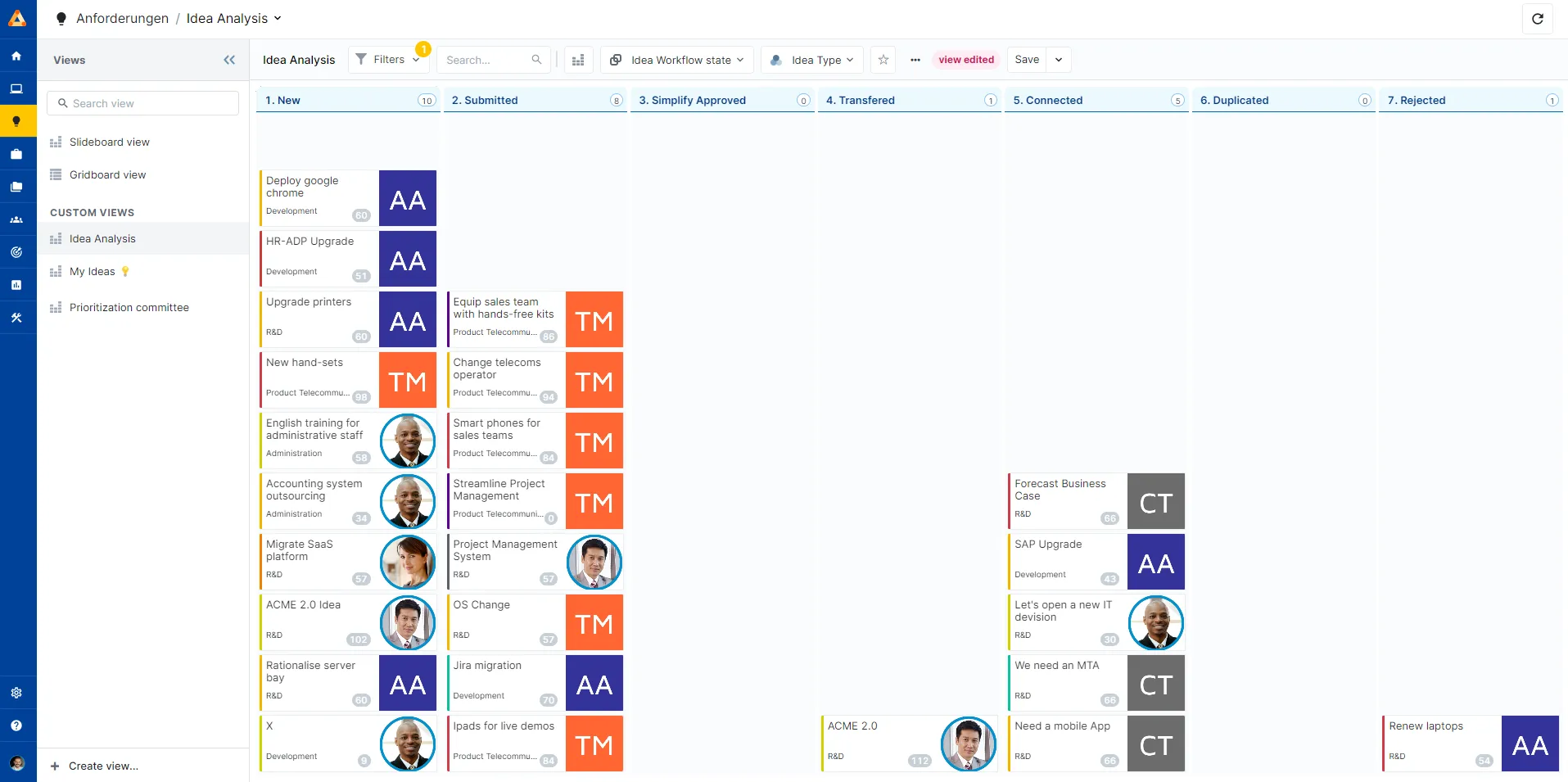Select the target goals icon in the sidebar
1568x782 pixels.
(x=16, y=251)
